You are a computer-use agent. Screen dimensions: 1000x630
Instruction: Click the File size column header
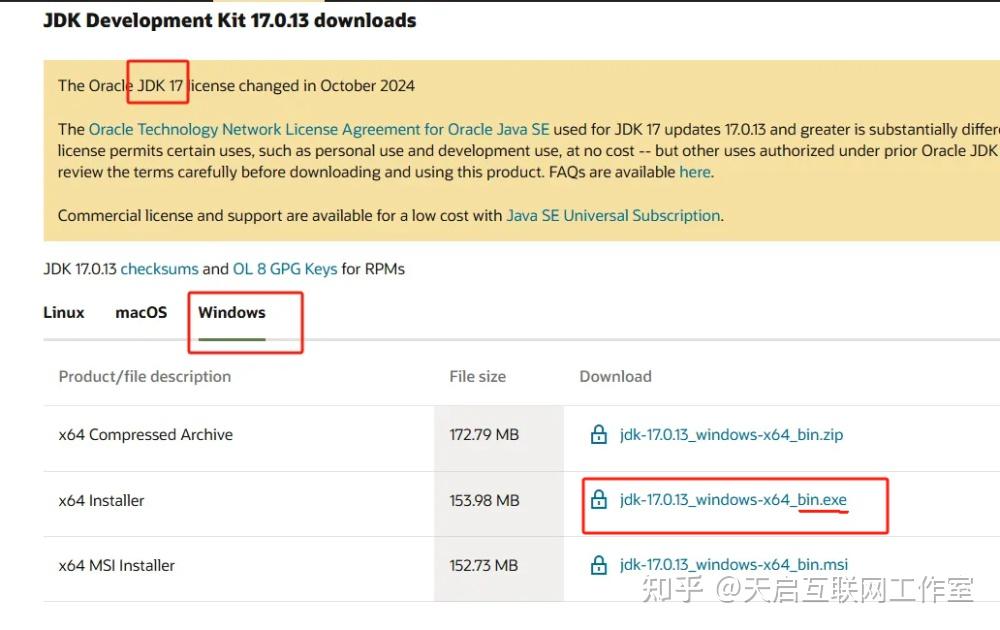pyautogui.click(x=478, y=377)
